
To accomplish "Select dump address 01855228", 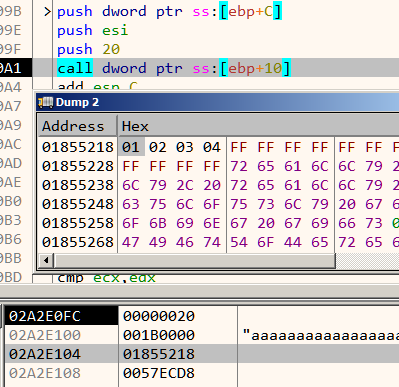I will tap(78, 166).
